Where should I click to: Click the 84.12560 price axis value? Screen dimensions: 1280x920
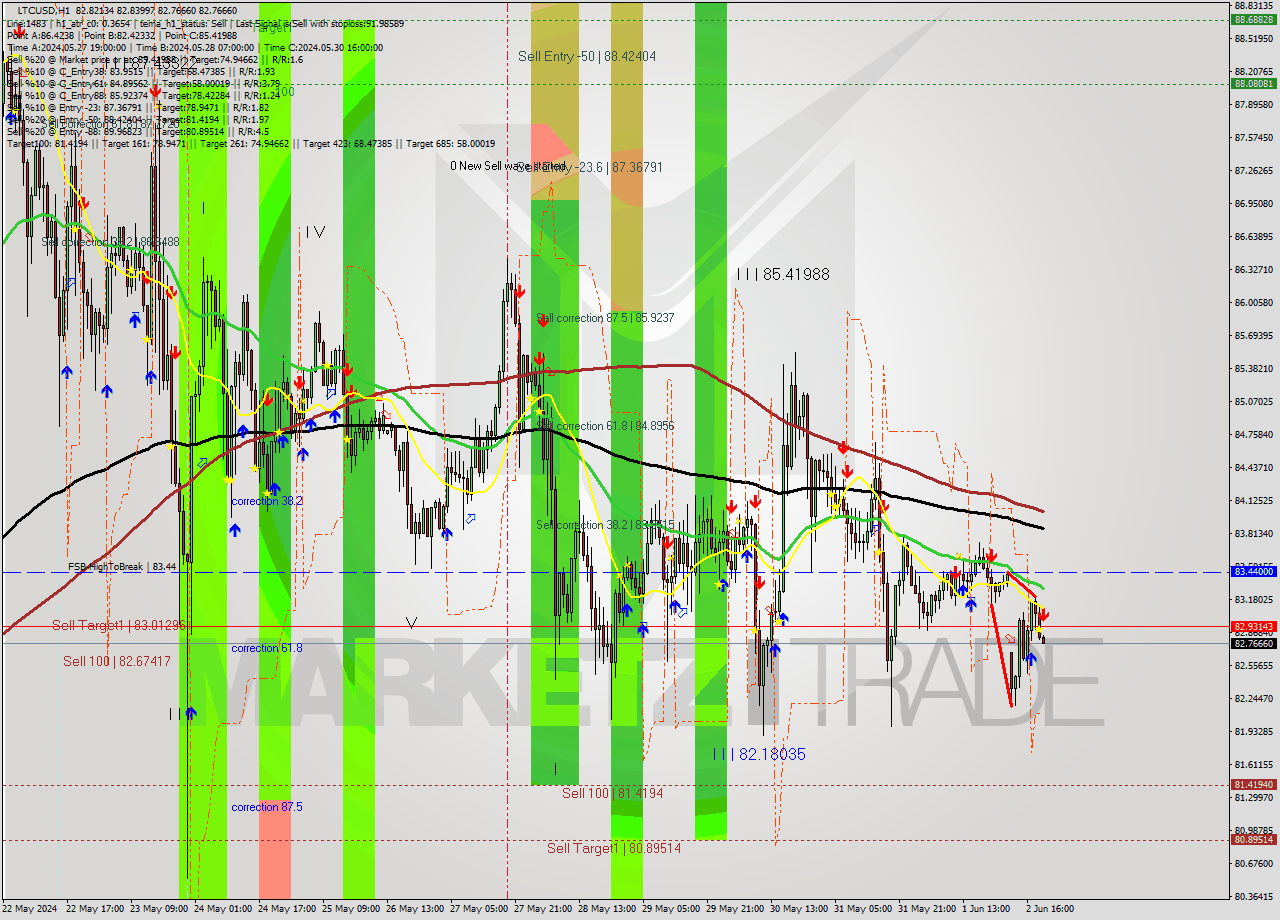1254,500
